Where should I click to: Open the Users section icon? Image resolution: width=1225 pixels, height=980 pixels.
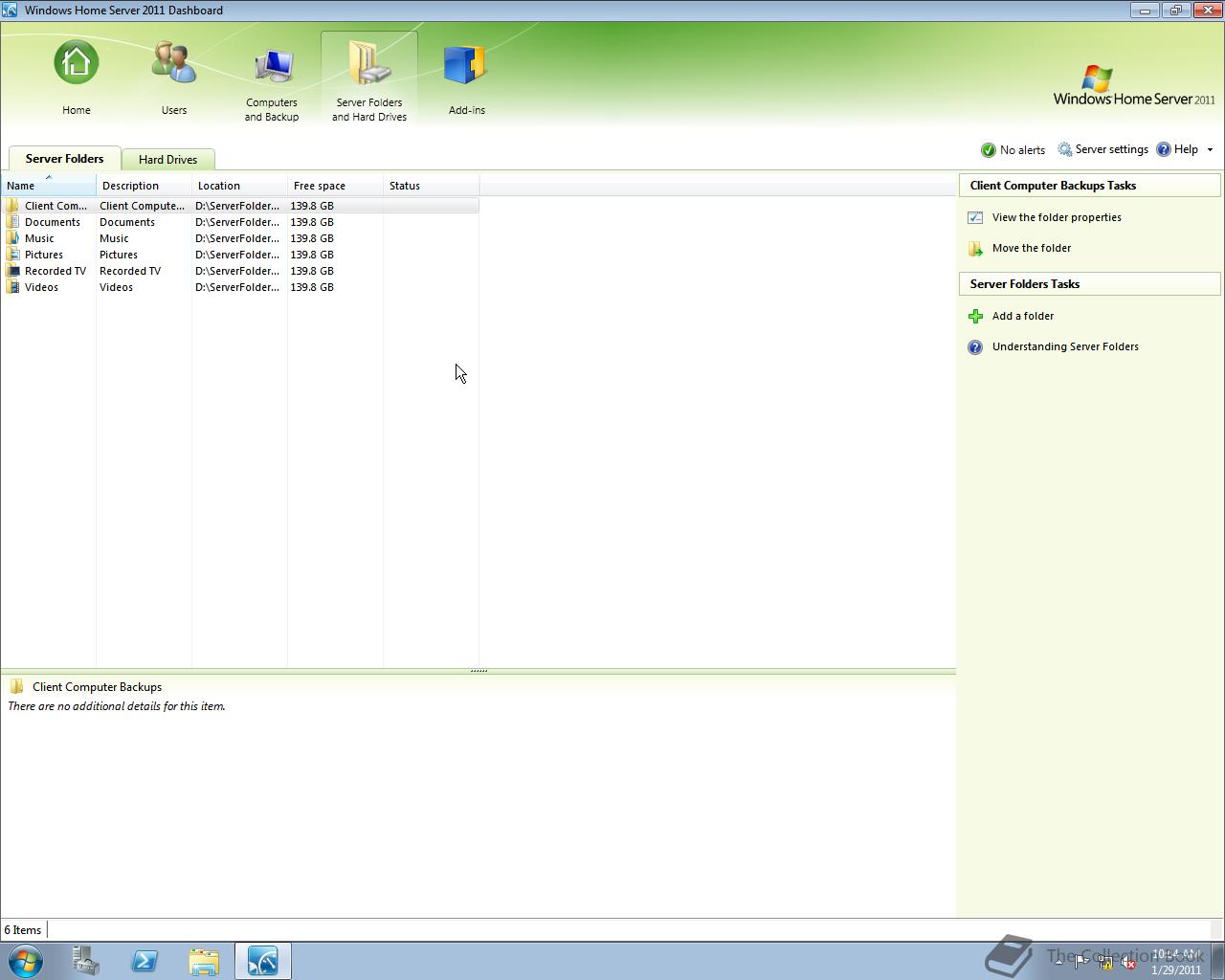point(174,63)
